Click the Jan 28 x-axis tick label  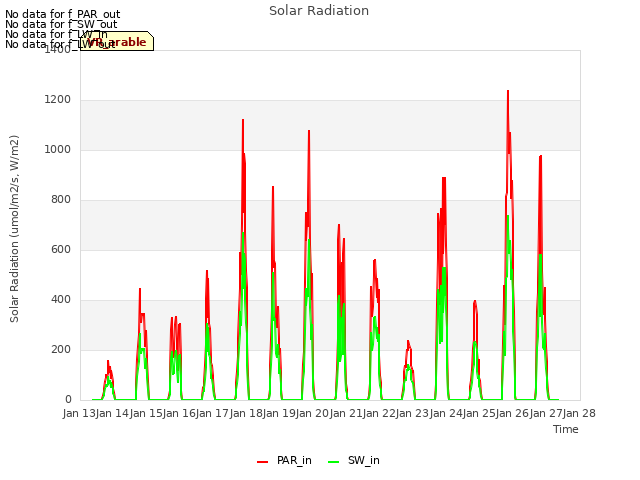tap(579, 413)
